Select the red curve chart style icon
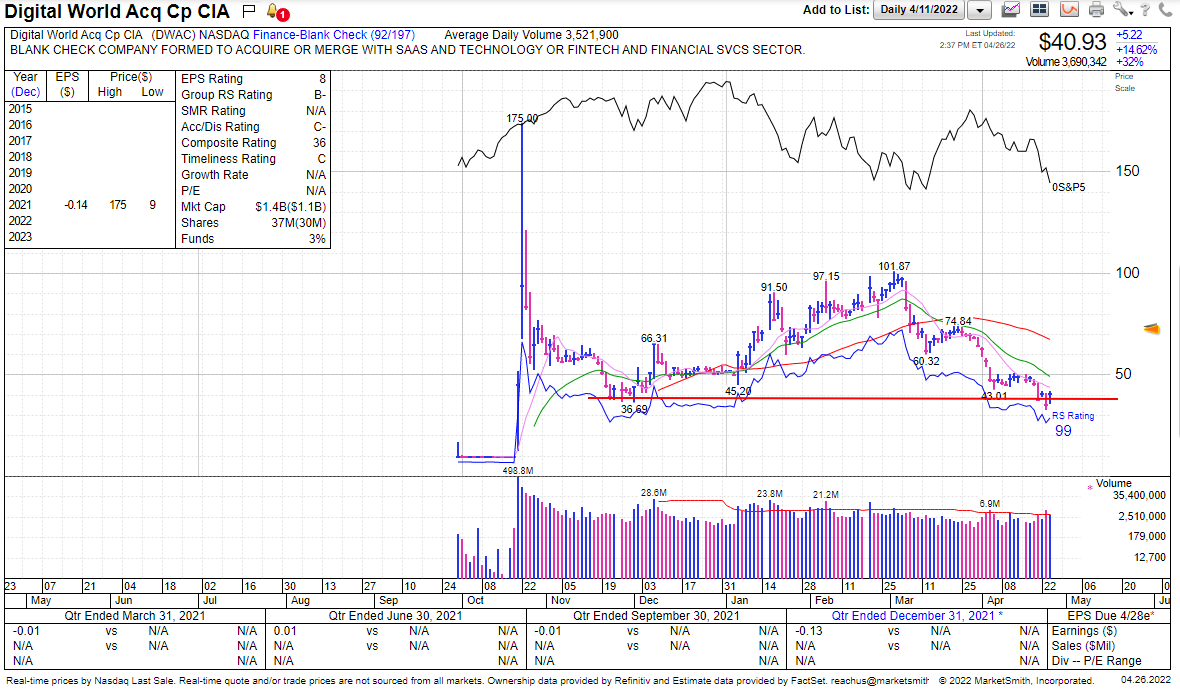The height and width of the screenshot is (692, 1180). tap(1068, 10)
